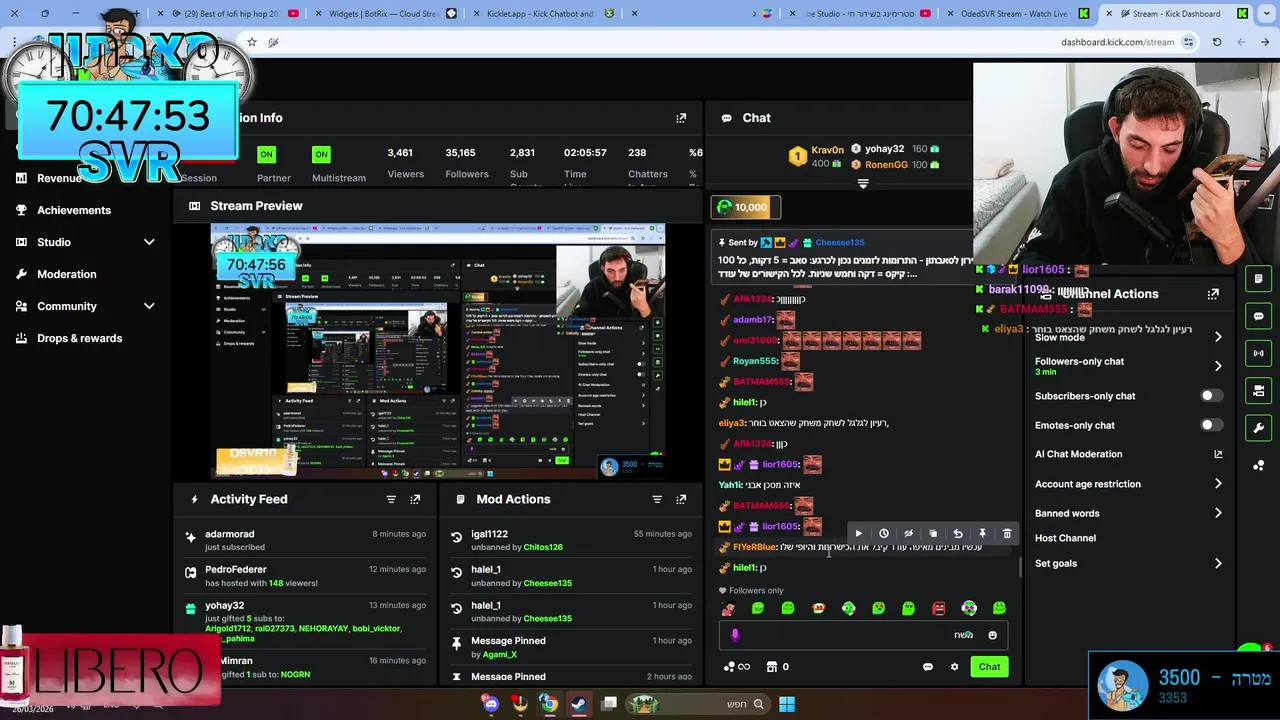The image size is (1280, 720).
Task: Click the play icon in message toolbar
Action: 859,534
